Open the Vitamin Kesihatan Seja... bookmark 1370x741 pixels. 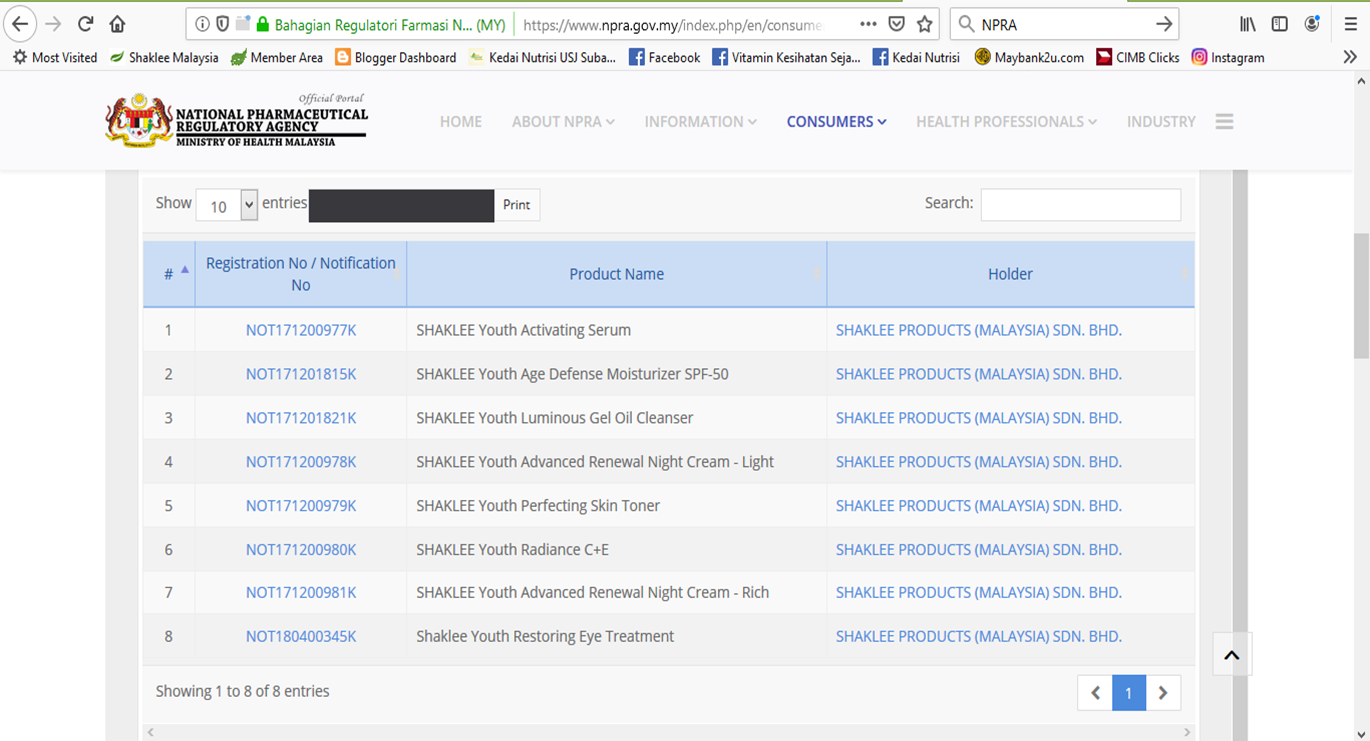(786, 57)
